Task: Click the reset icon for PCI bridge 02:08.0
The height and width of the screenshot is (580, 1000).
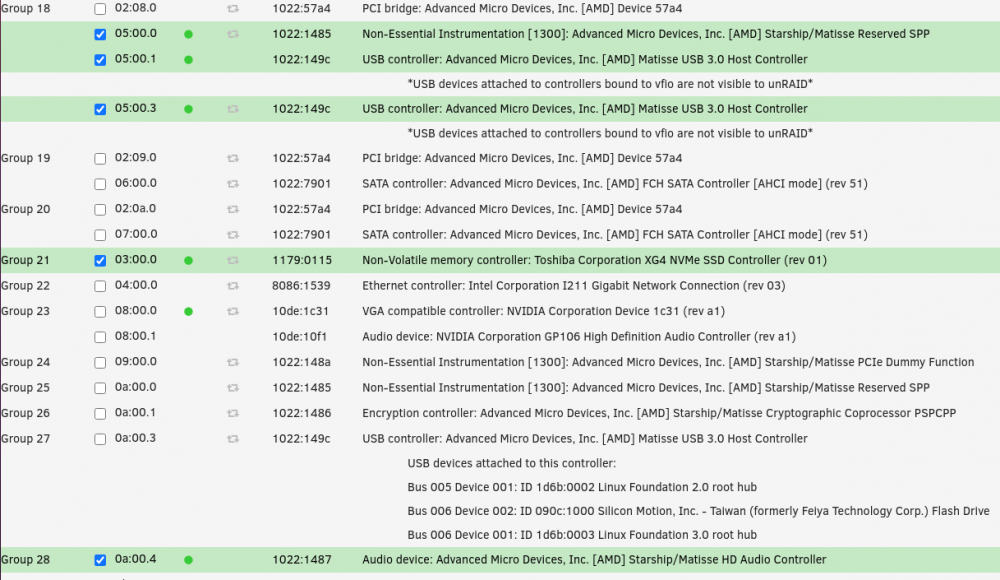Action: (233, 9)
